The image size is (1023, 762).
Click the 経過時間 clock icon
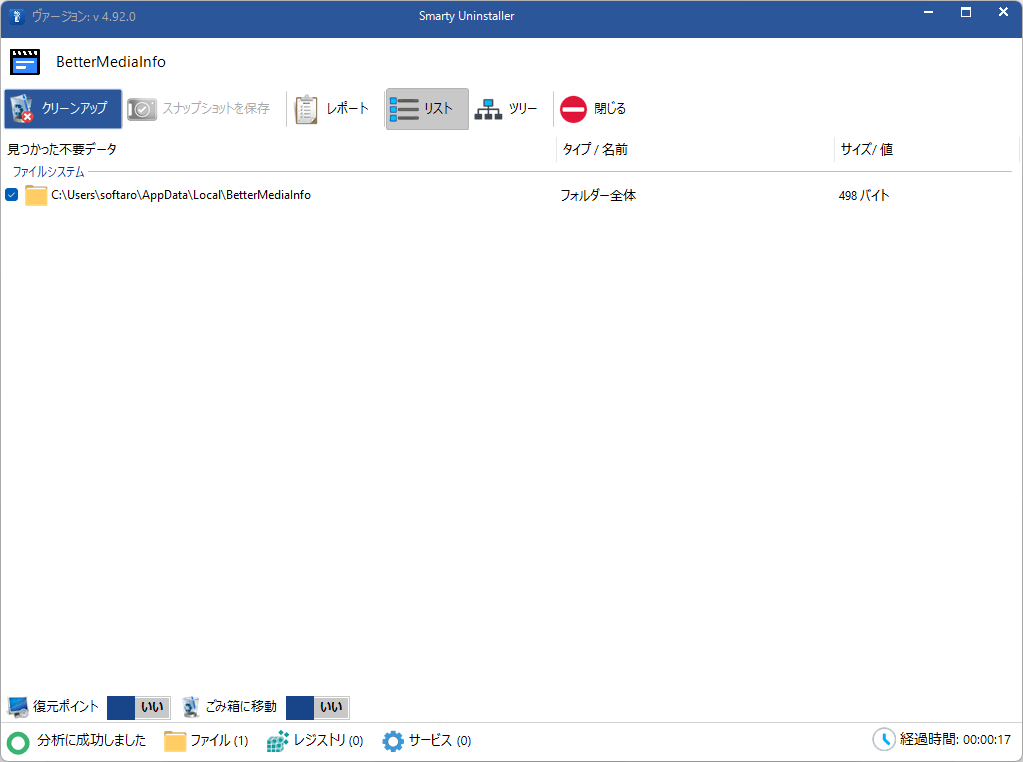(x=884, y=740)
